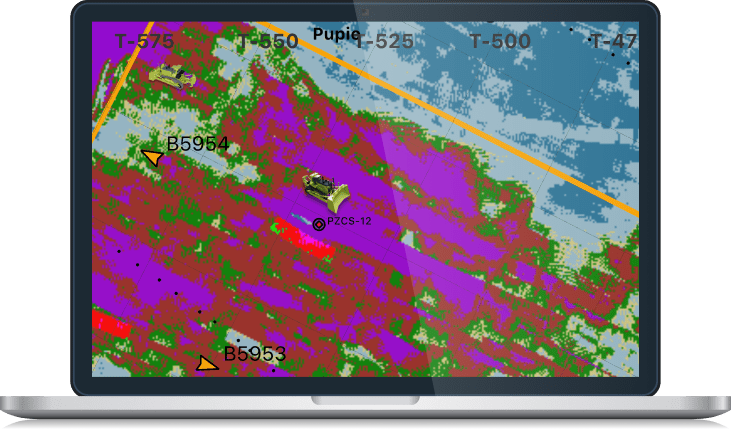Click the T-575 grid label

point(145,42)
